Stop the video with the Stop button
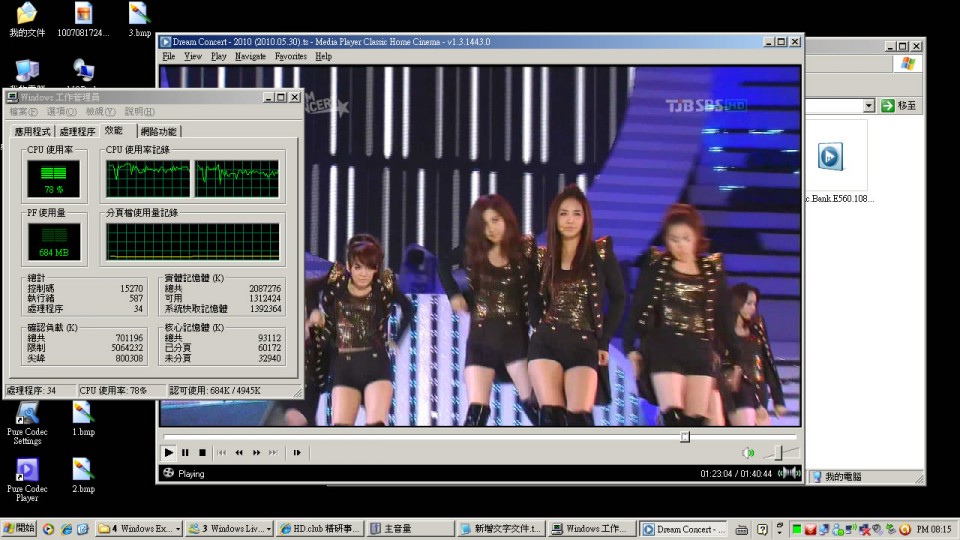The image size is (960, 540). click(x=202, y=453)
